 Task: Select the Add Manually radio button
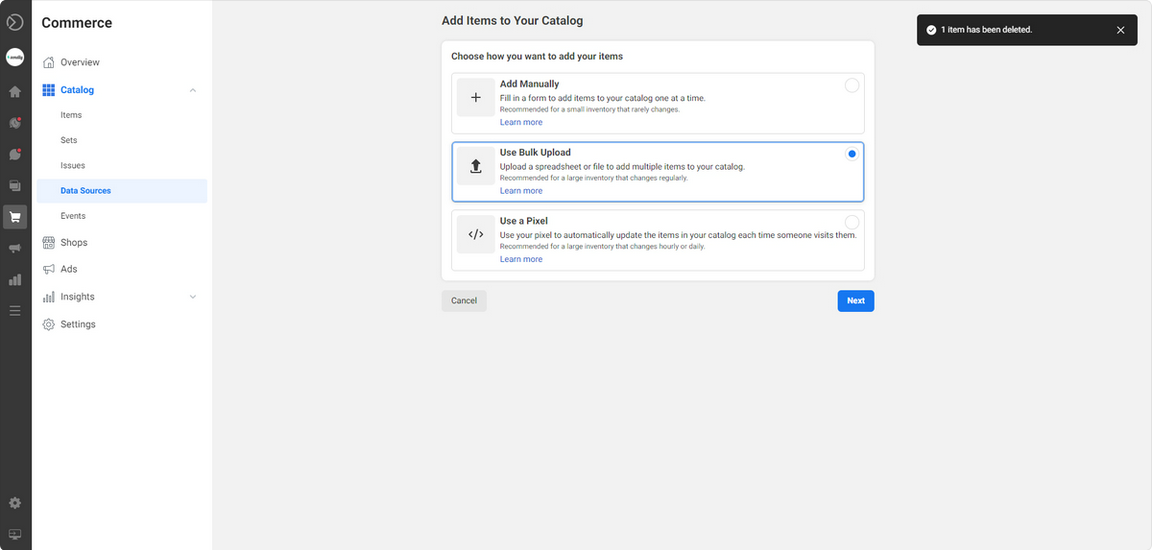(x=852, y=86)
